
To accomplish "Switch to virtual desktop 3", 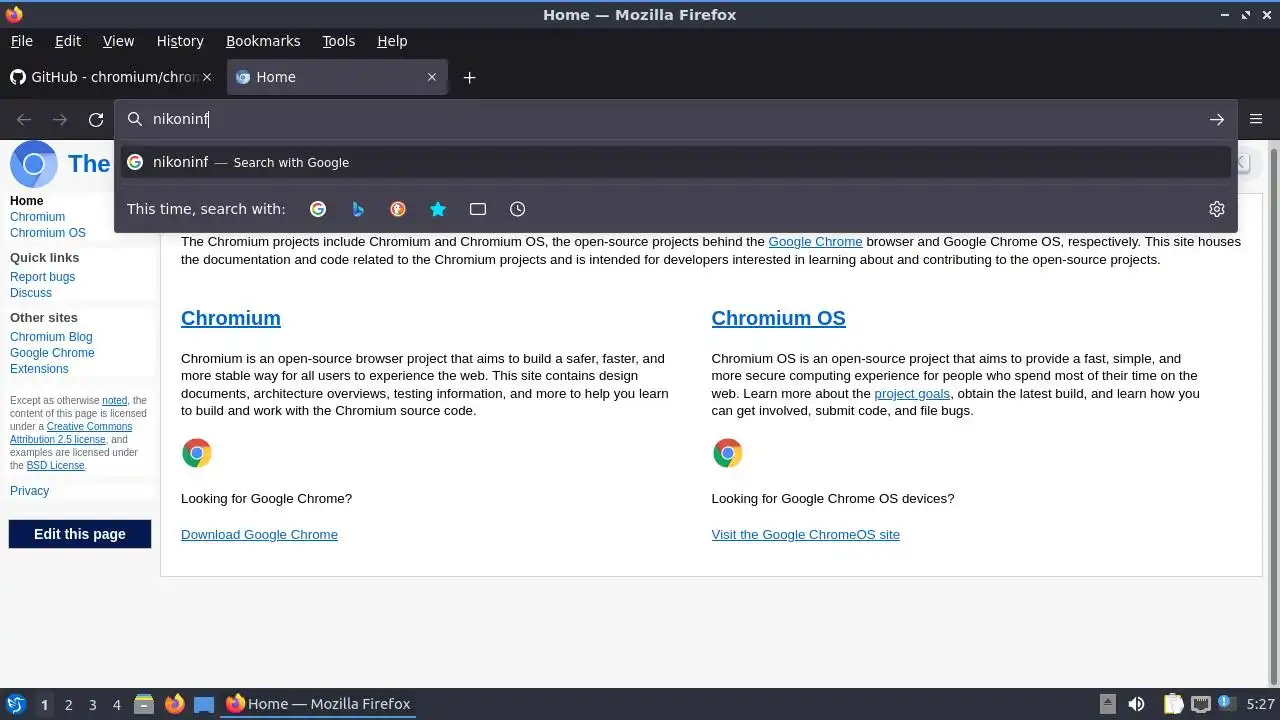I will (92, 704).
